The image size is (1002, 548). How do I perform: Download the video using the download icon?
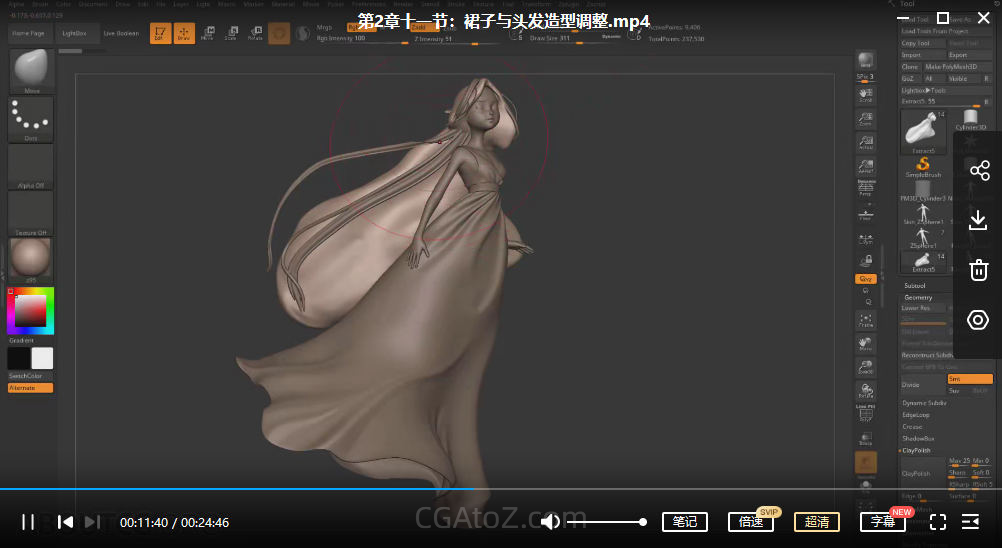[x=978, y=220]
